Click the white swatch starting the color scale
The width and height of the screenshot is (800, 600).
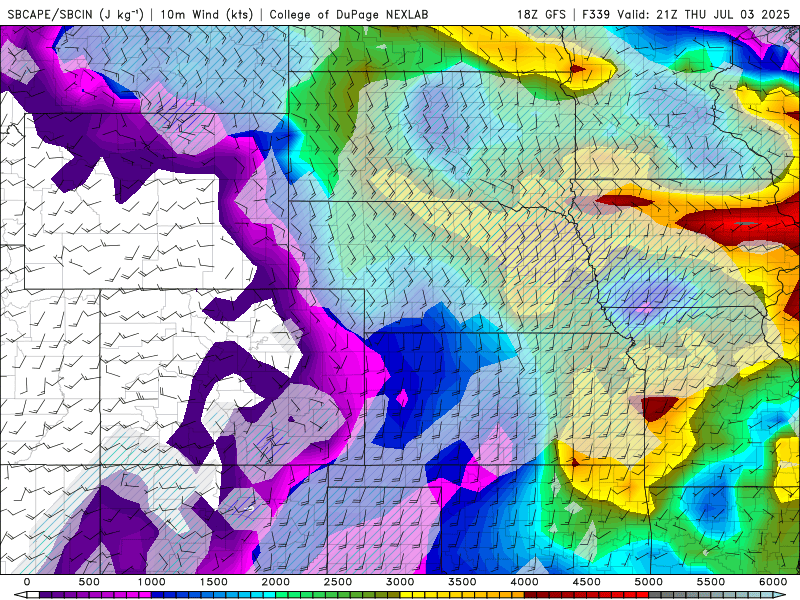(x=33, y=595)
